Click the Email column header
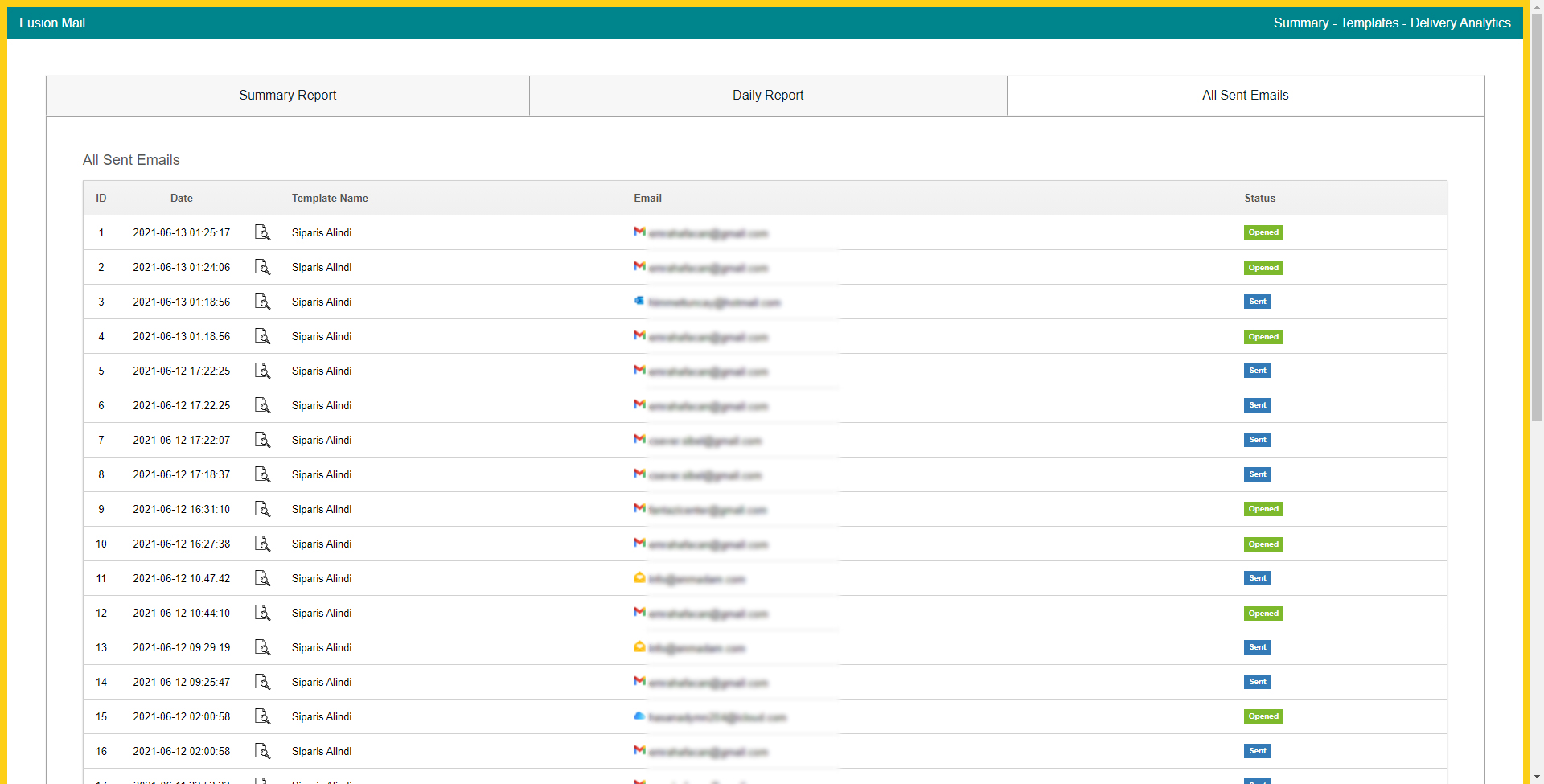The width and height of the screenshot is (1544, 784). point(647,198)
